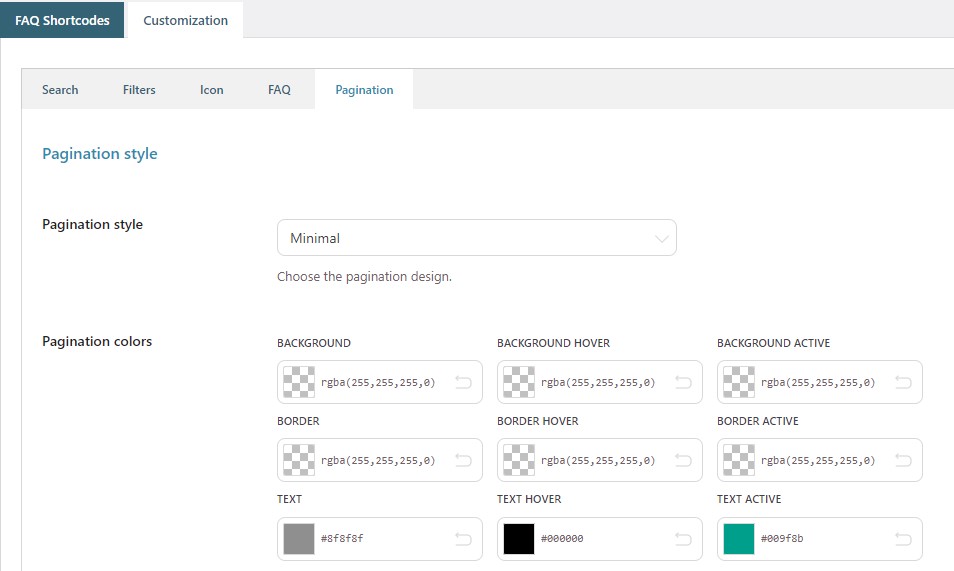This screenshot has width=954, height=571.
Task: Open the teal Text Active color swatch
Action: pyautogui.click(x=739, y=539)
